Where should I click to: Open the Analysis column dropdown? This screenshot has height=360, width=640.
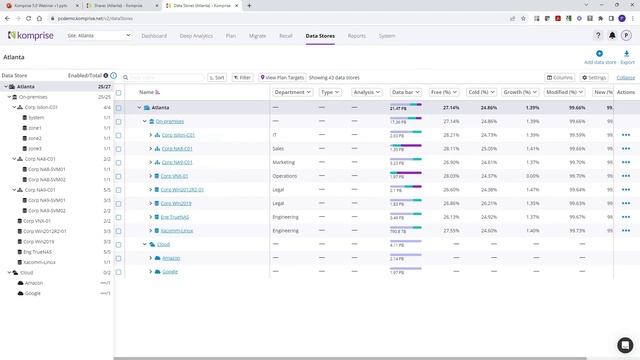(x=367, y=92)
